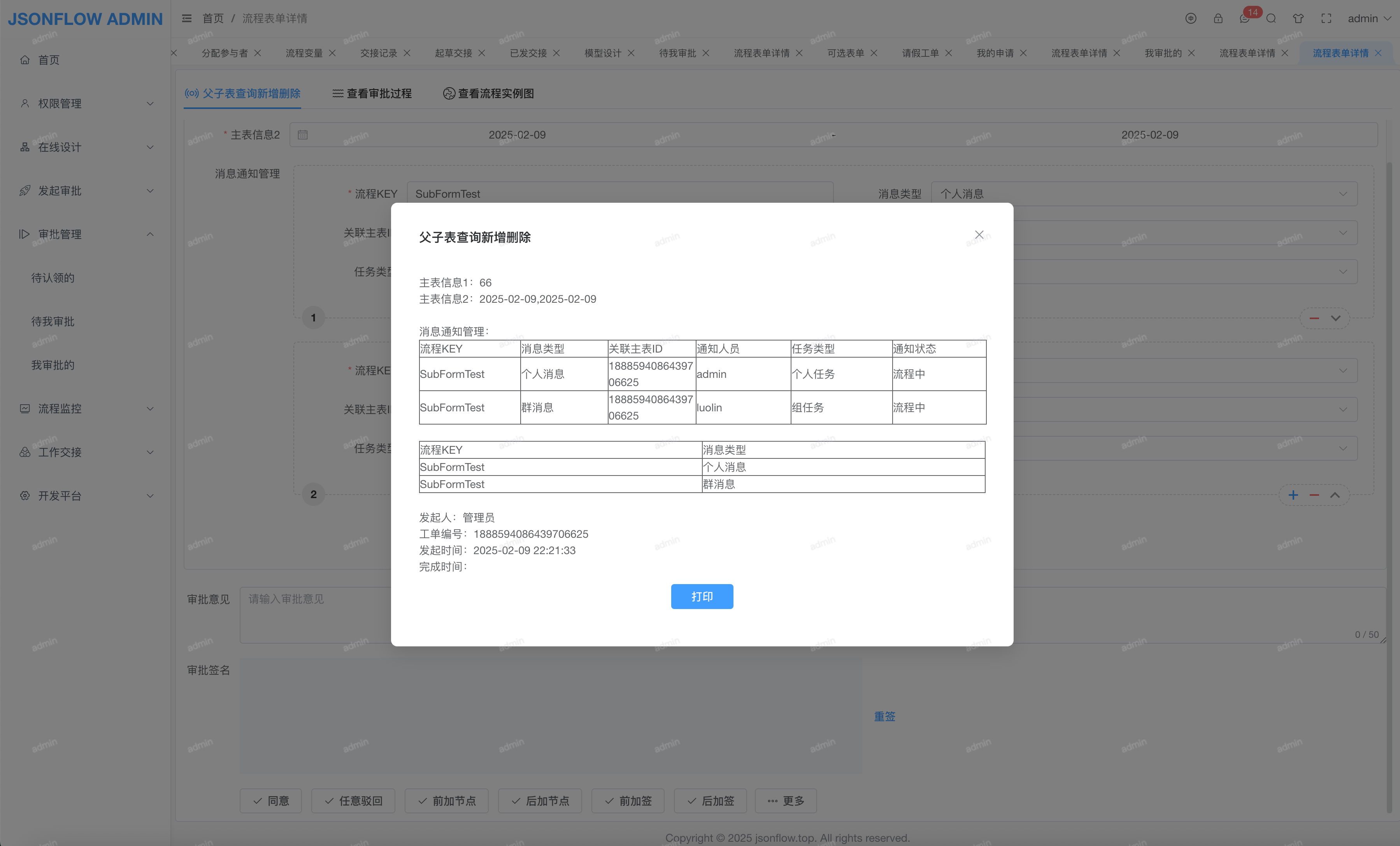Click the globe language icon in header
The height and width of the screenshot is (846, 1400).
pyautogui.click(x=1191, y=18)
